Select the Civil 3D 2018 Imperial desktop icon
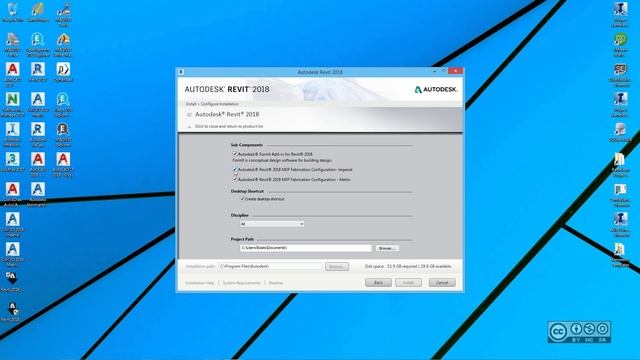This screenshot has width=640, height=360. click(13, 224)
